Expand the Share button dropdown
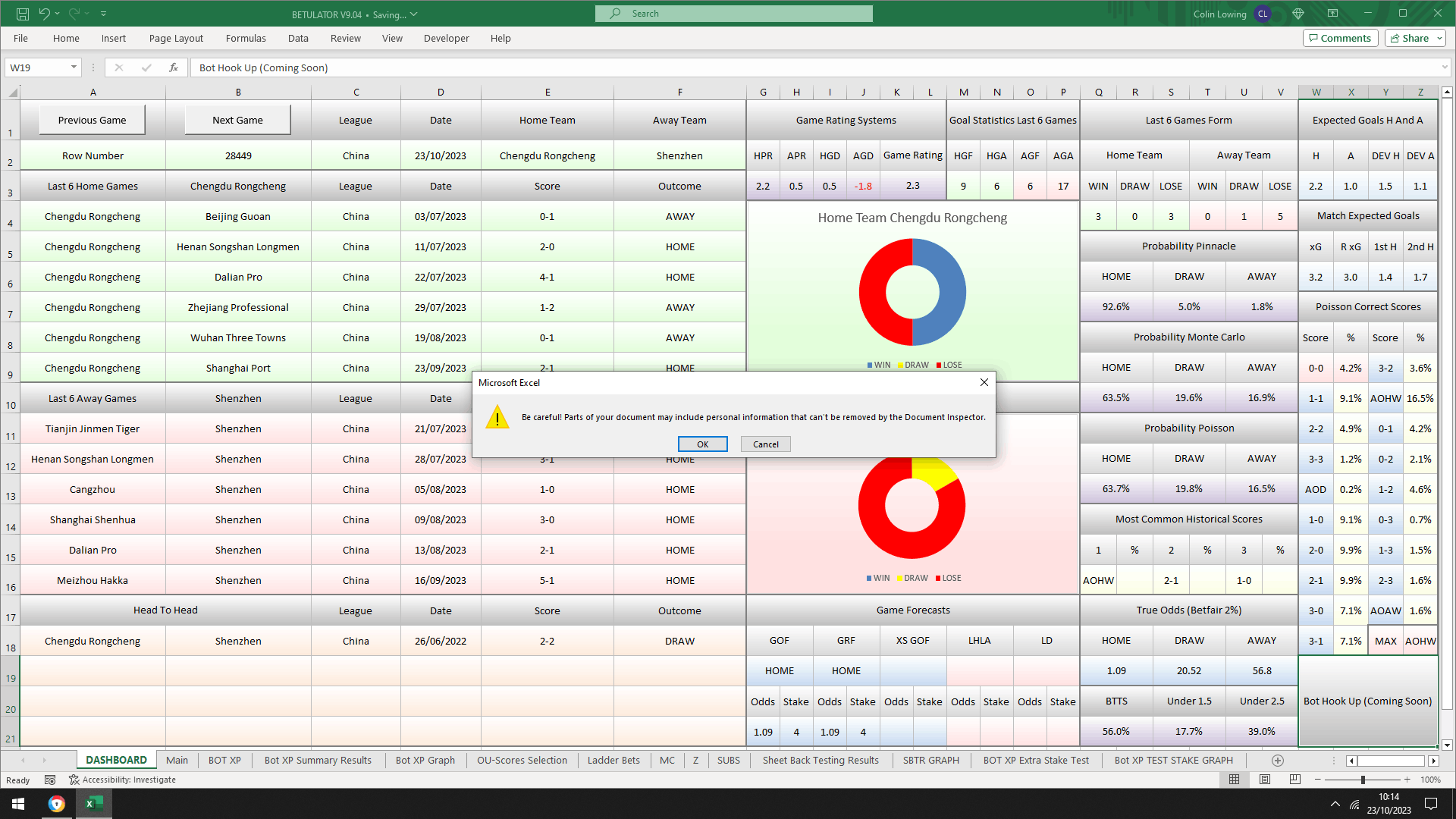 click(x=1439, y=38)
